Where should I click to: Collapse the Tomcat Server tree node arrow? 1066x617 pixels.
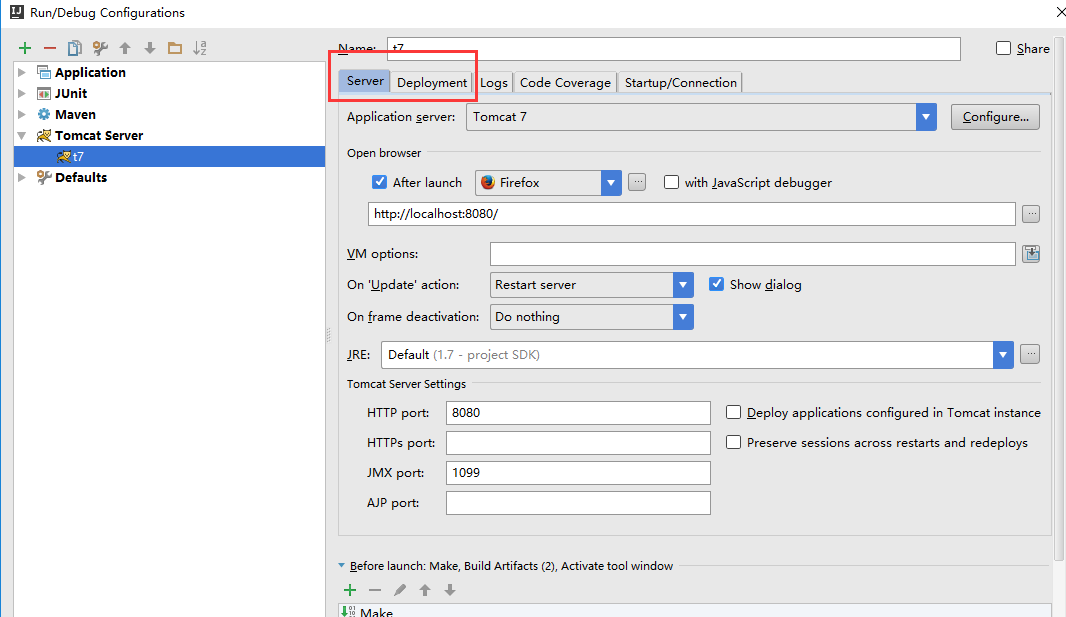tap(22, 135)
